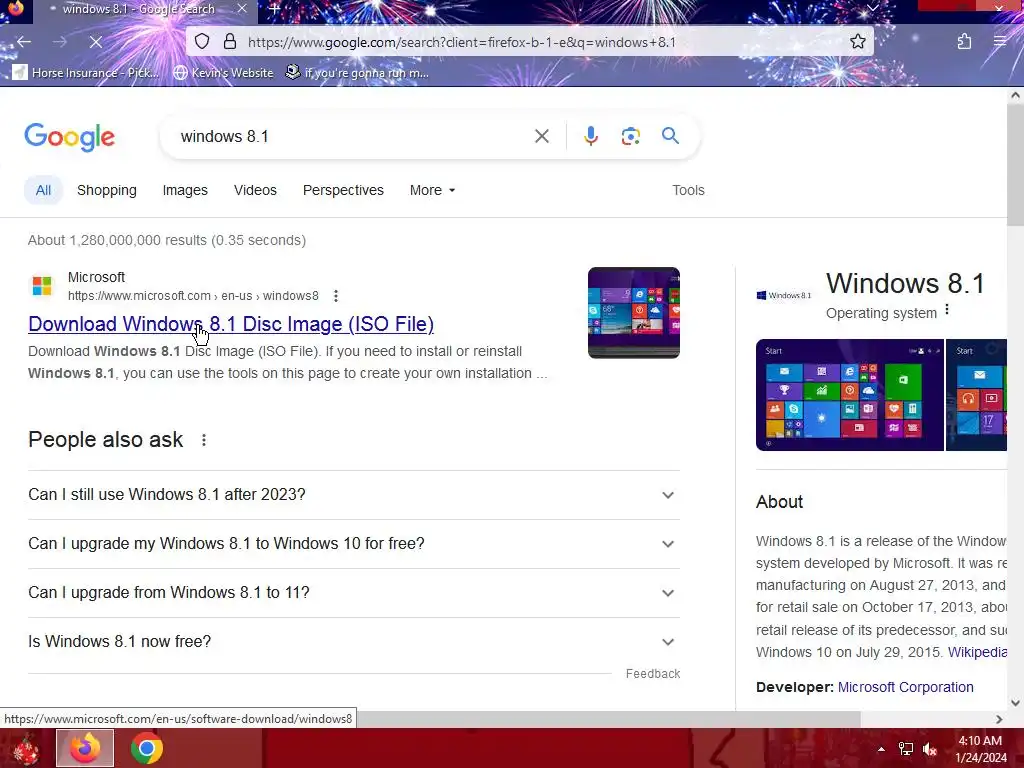Open the tracking protection shield icon
This screenshot has height=768, width=1024.
tap(202, 42)
